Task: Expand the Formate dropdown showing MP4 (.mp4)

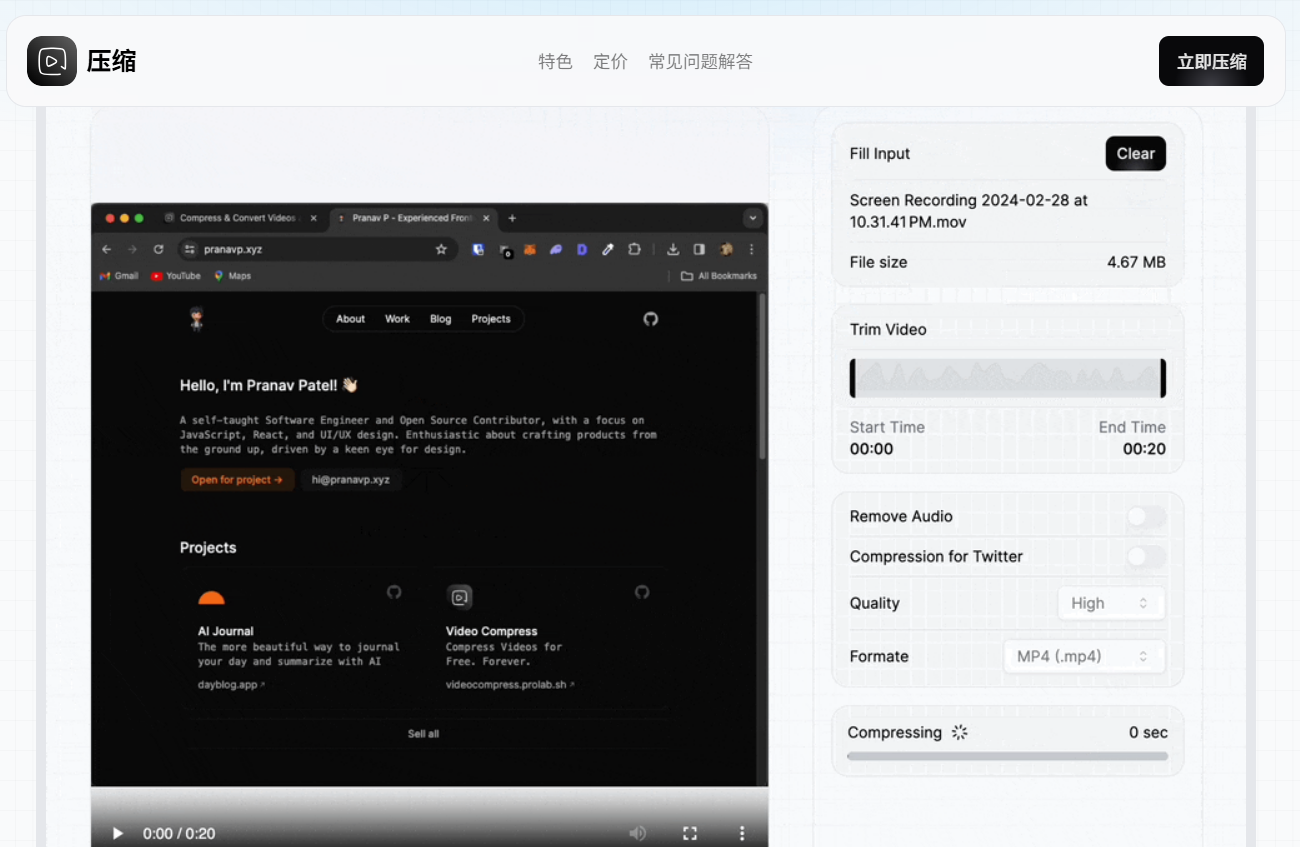Action: tap(1084, 656)
